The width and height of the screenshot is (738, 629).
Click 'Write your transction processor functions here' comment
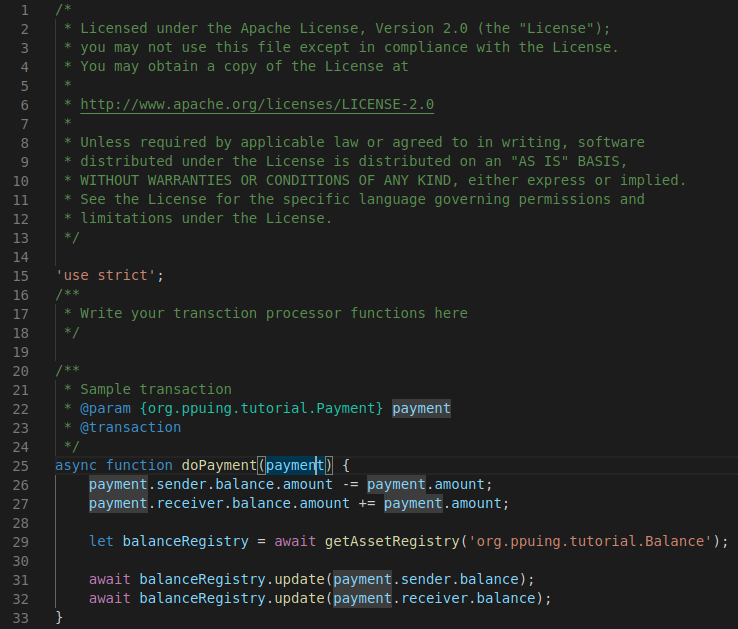[274, 314]
